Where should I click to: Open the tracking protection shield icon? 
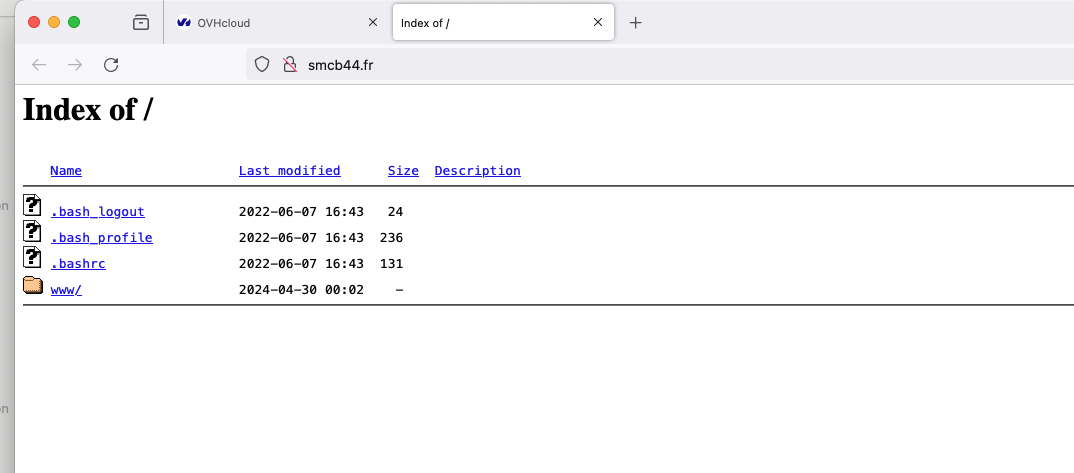tap(262, 64)
